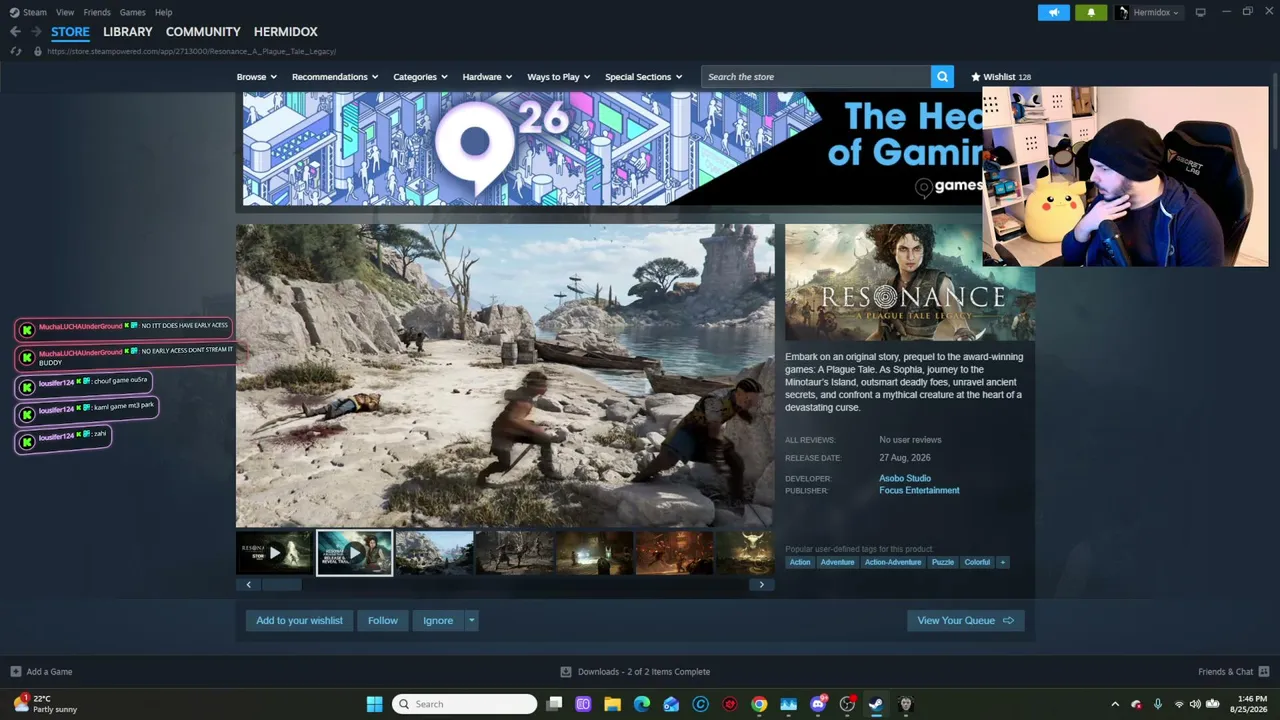This screenshot has height=720, width=1280.
Task: Open the Wishlist link
Action: (x=1001, y=77)
